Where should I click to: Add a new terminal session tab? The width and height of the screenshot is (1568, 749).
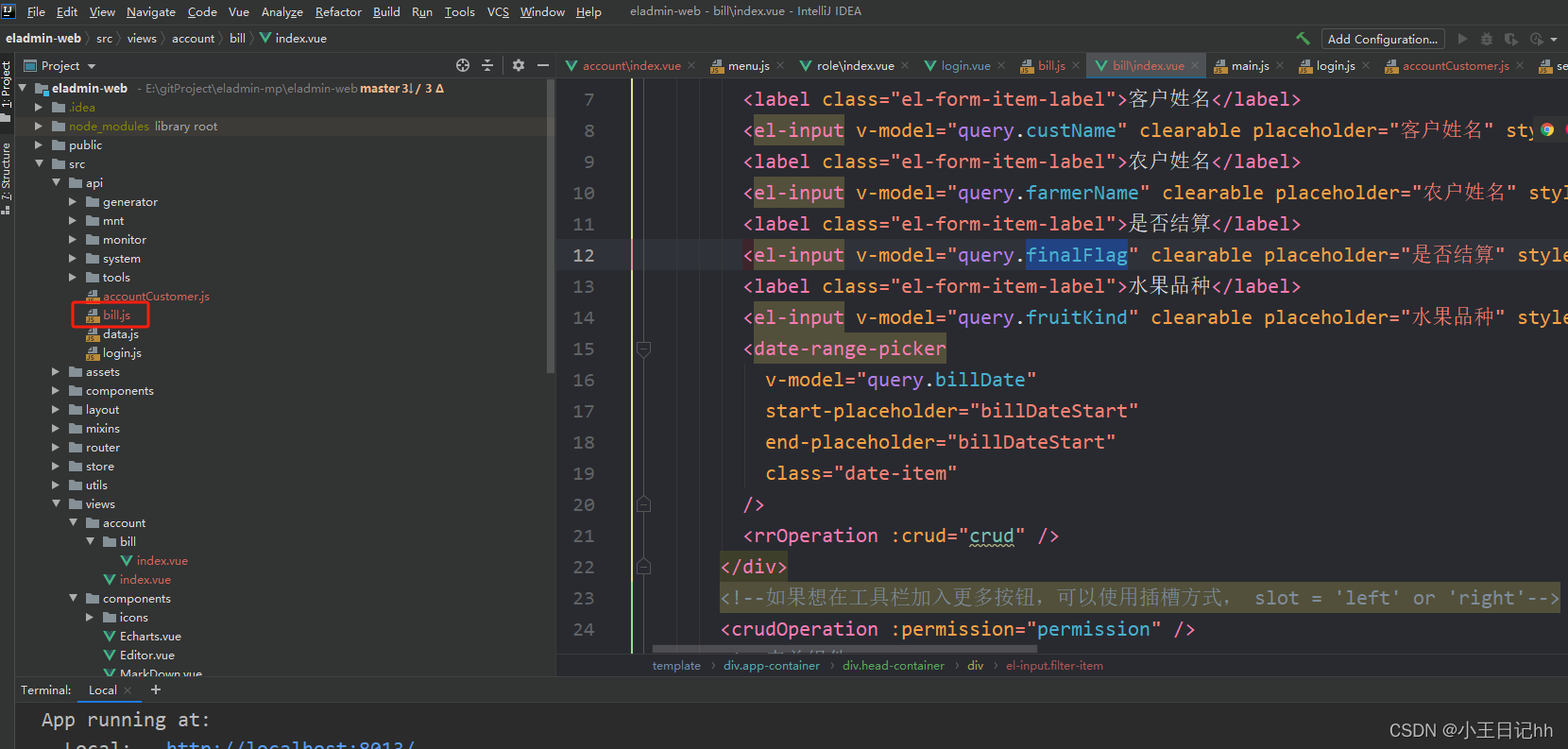(156, 689)
